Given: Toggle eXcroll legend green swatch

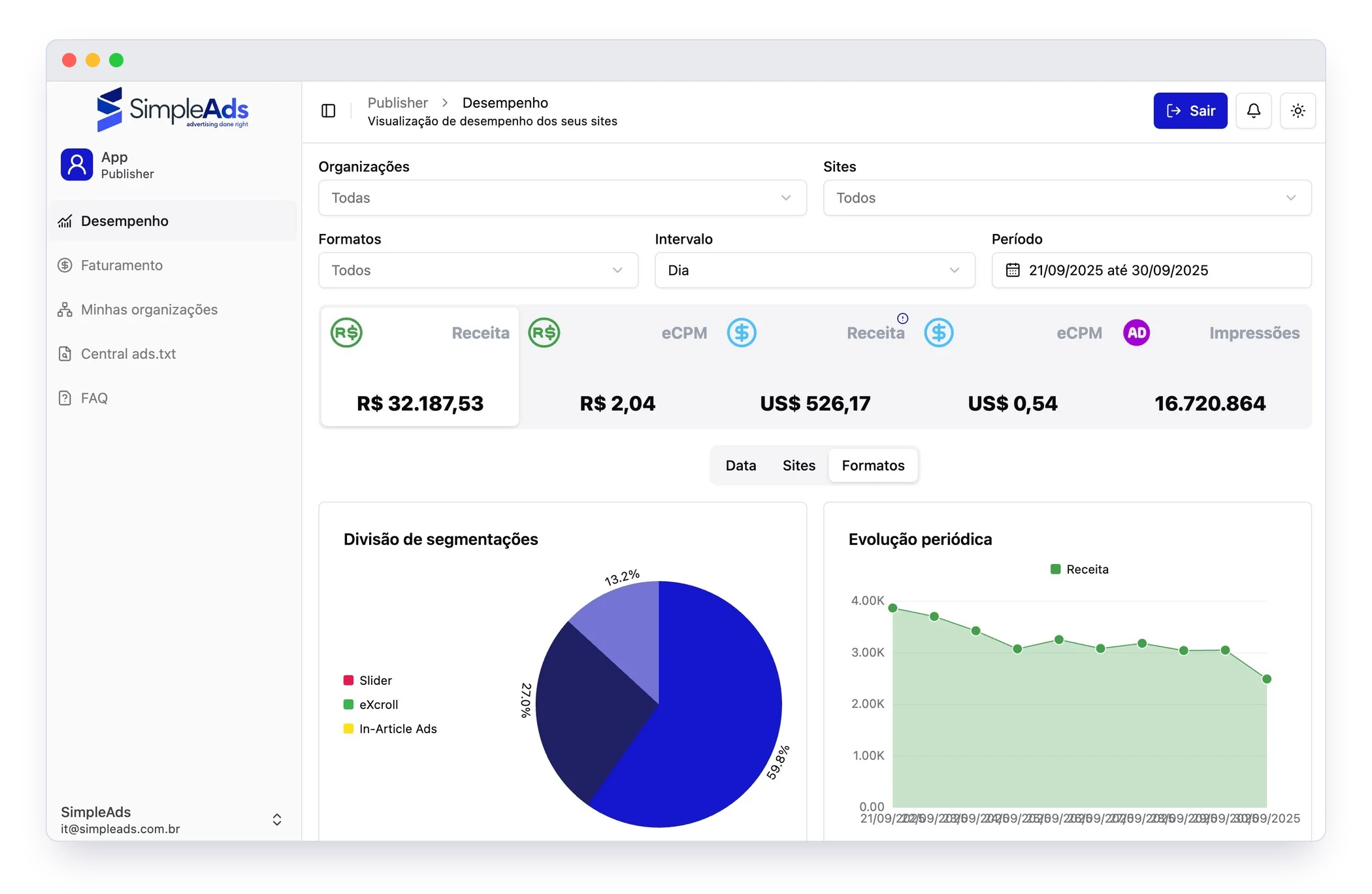Looking at the screenshot, I should pos(348,704).
